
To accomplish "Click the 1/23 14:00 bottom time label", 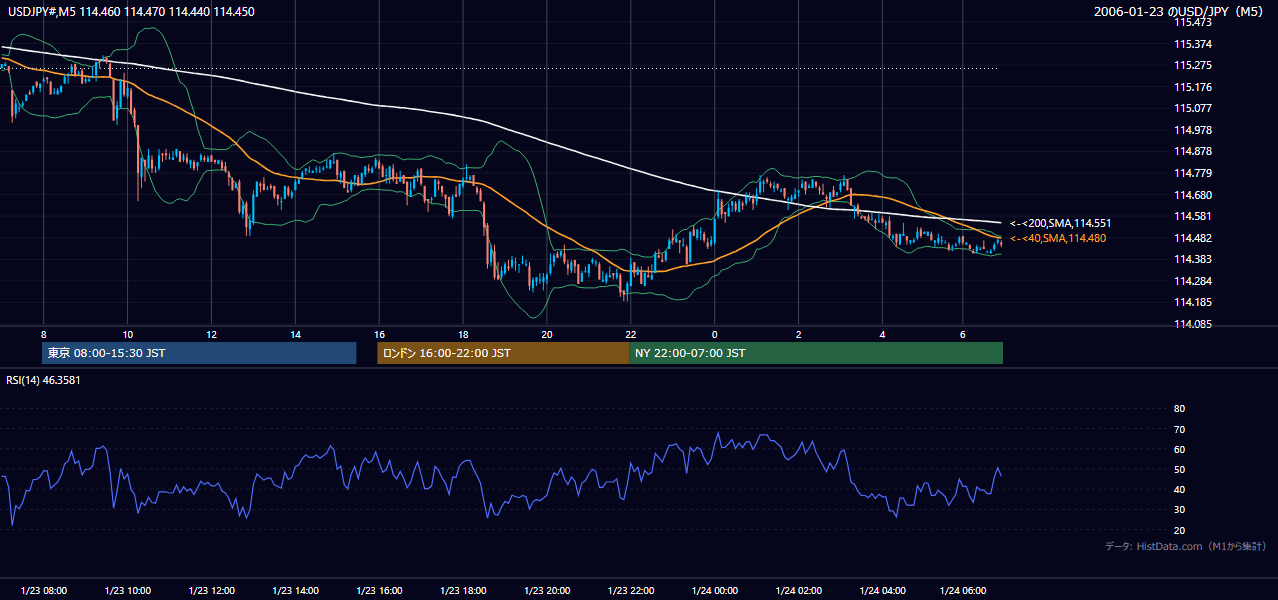I will (295, 590).
